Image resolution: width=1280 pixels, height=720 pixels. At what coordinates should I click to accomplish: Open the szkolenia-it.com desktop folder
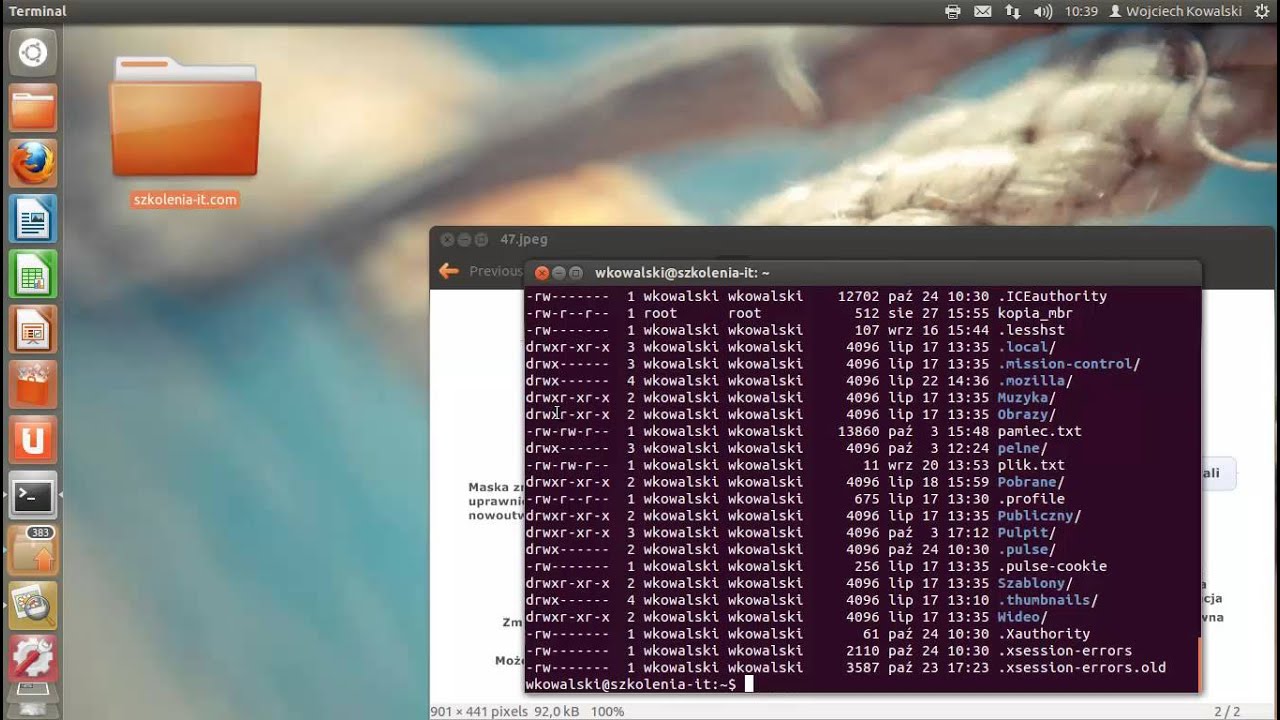(x=185, y=133)
